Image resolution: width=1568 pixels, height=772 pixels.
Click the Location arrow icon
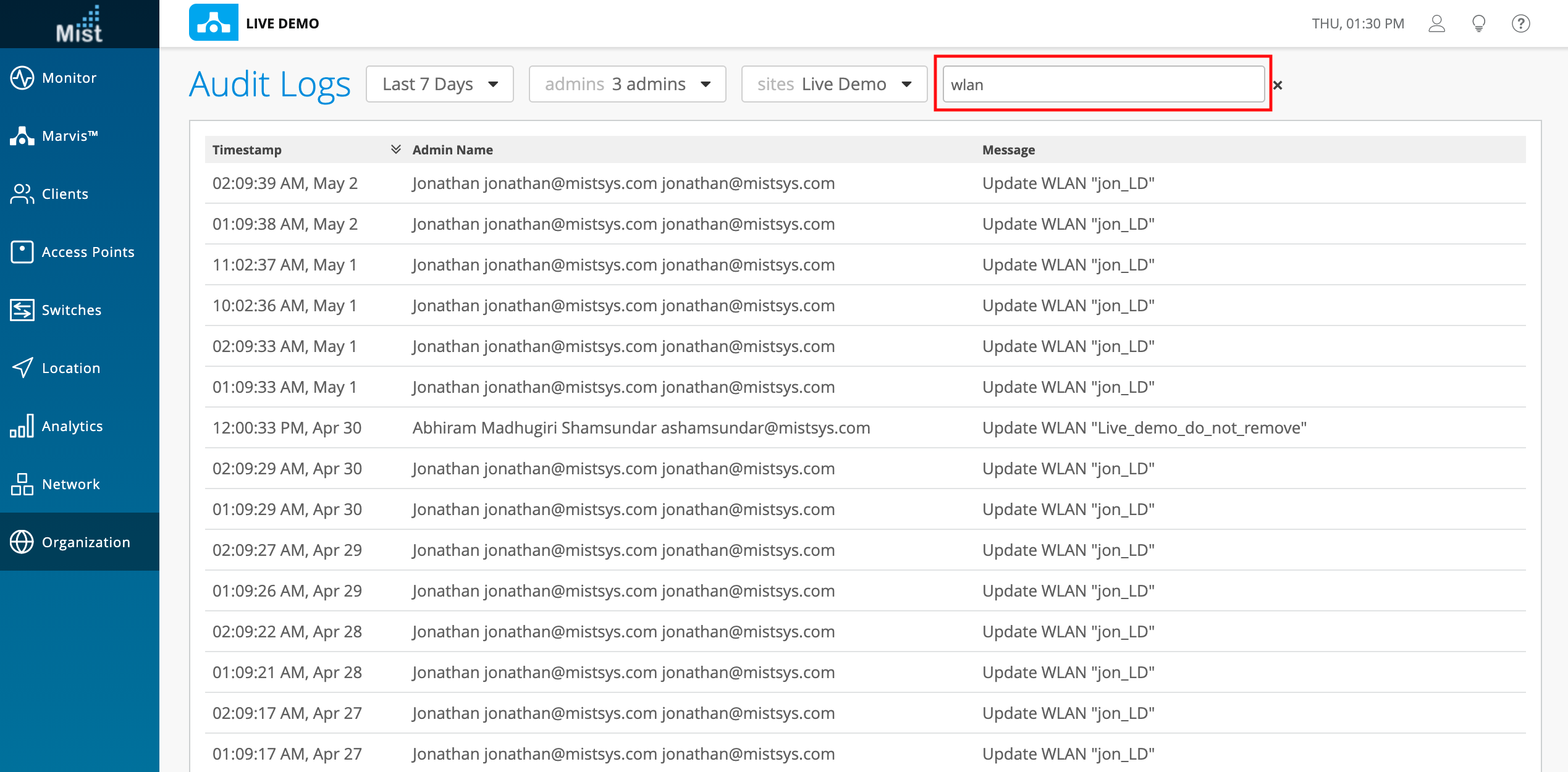(x=22, y=368)
